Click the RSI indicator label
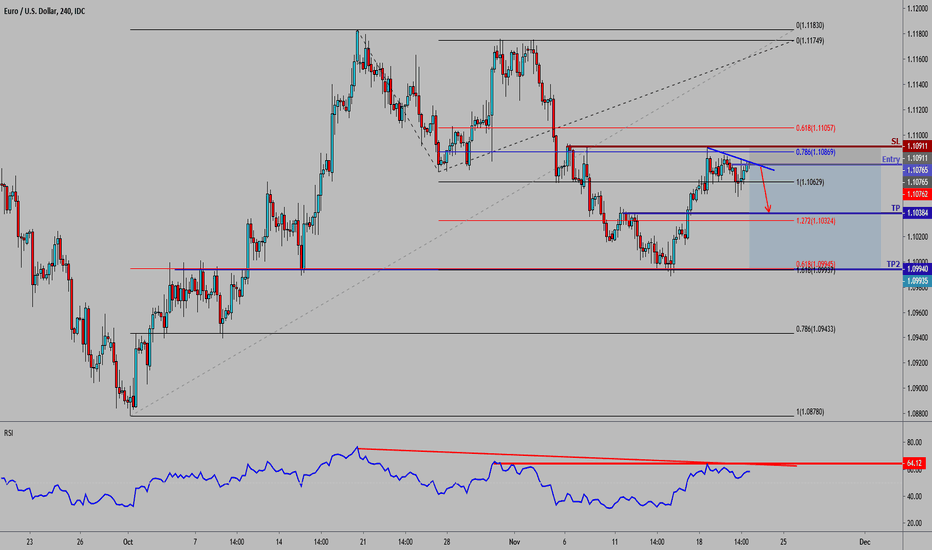932x550 pixels. 9,435
